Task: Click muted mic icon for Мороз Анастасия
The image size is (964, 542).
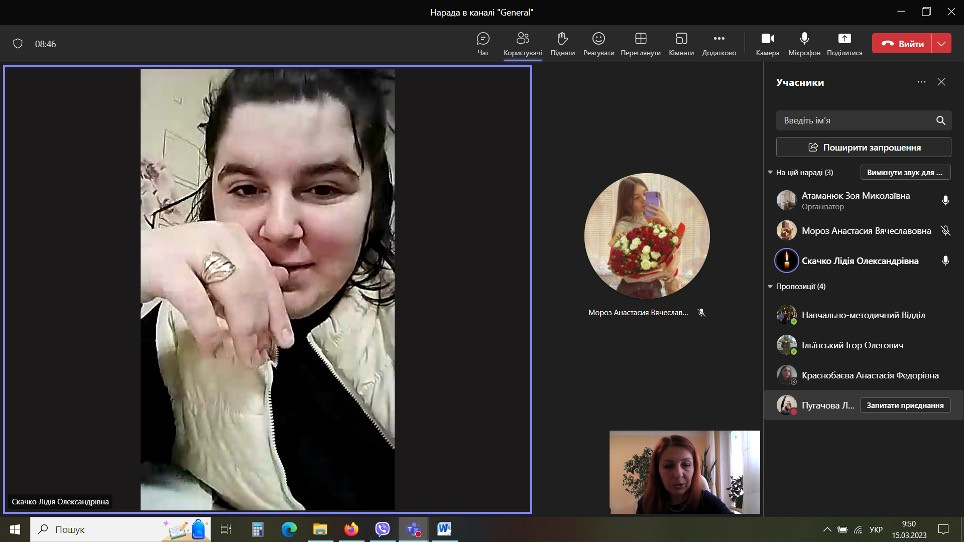Action: 946,230
